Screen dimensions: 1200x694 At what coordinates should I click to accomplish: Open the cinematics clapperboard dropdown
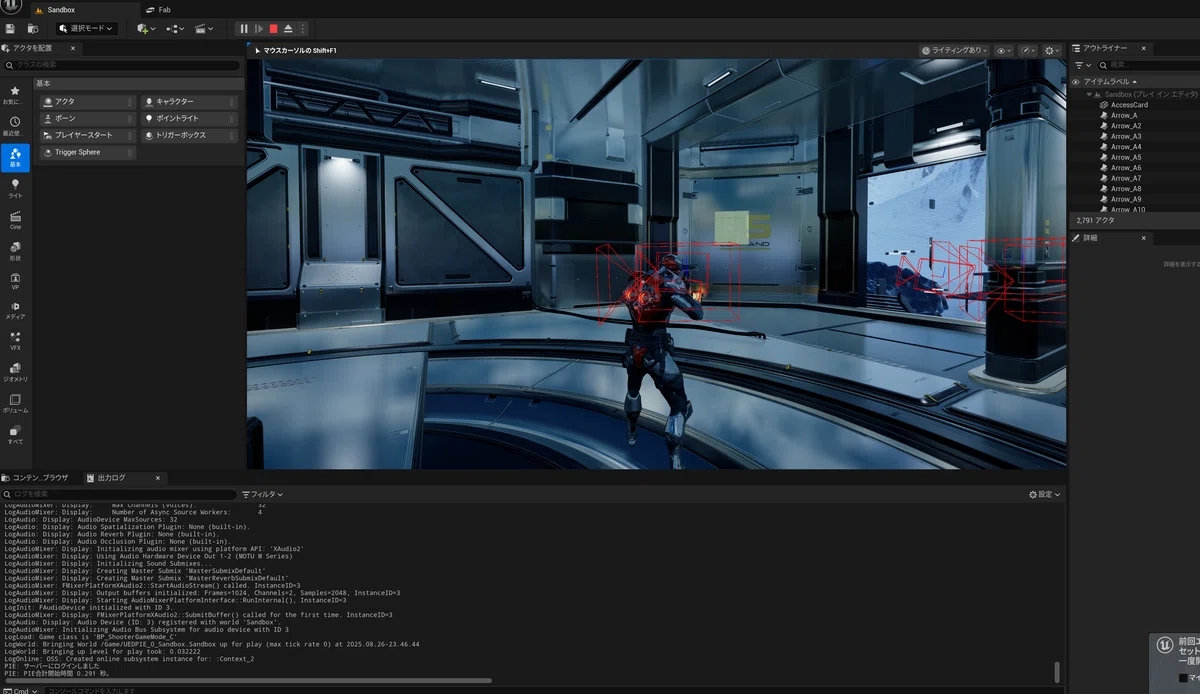(x=204, y=29)
